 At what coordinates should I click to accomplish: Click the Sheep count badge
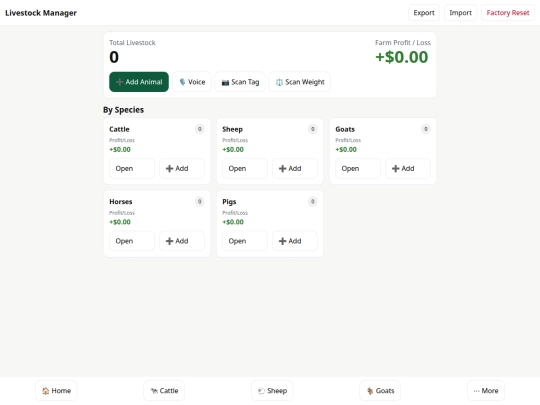313,129
